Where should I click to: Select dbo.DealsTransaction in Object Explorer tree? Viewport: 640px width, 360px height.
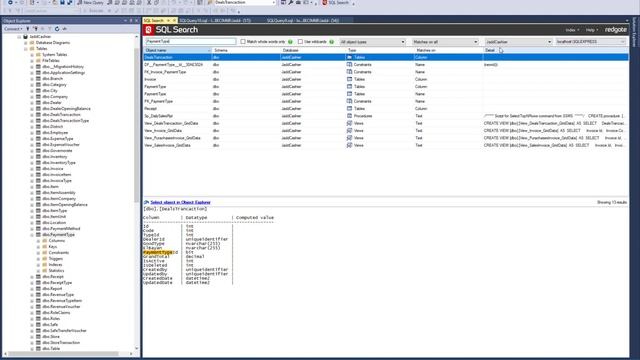point(61,115)
